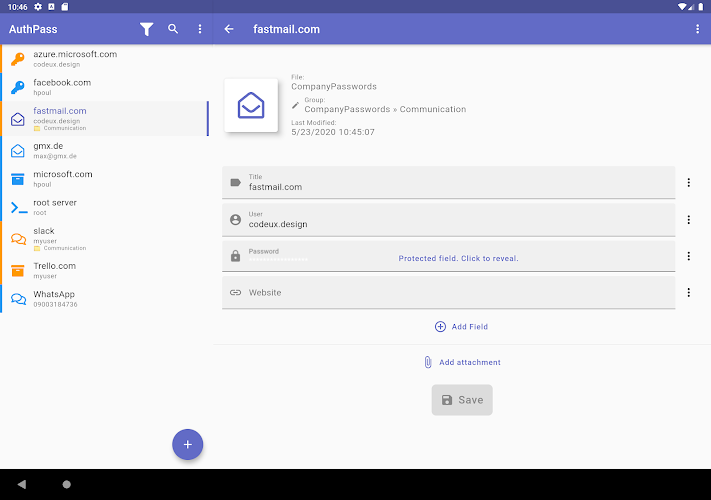711x500 pixels.
Task: Click the Save button
Action: click(462, 400)
